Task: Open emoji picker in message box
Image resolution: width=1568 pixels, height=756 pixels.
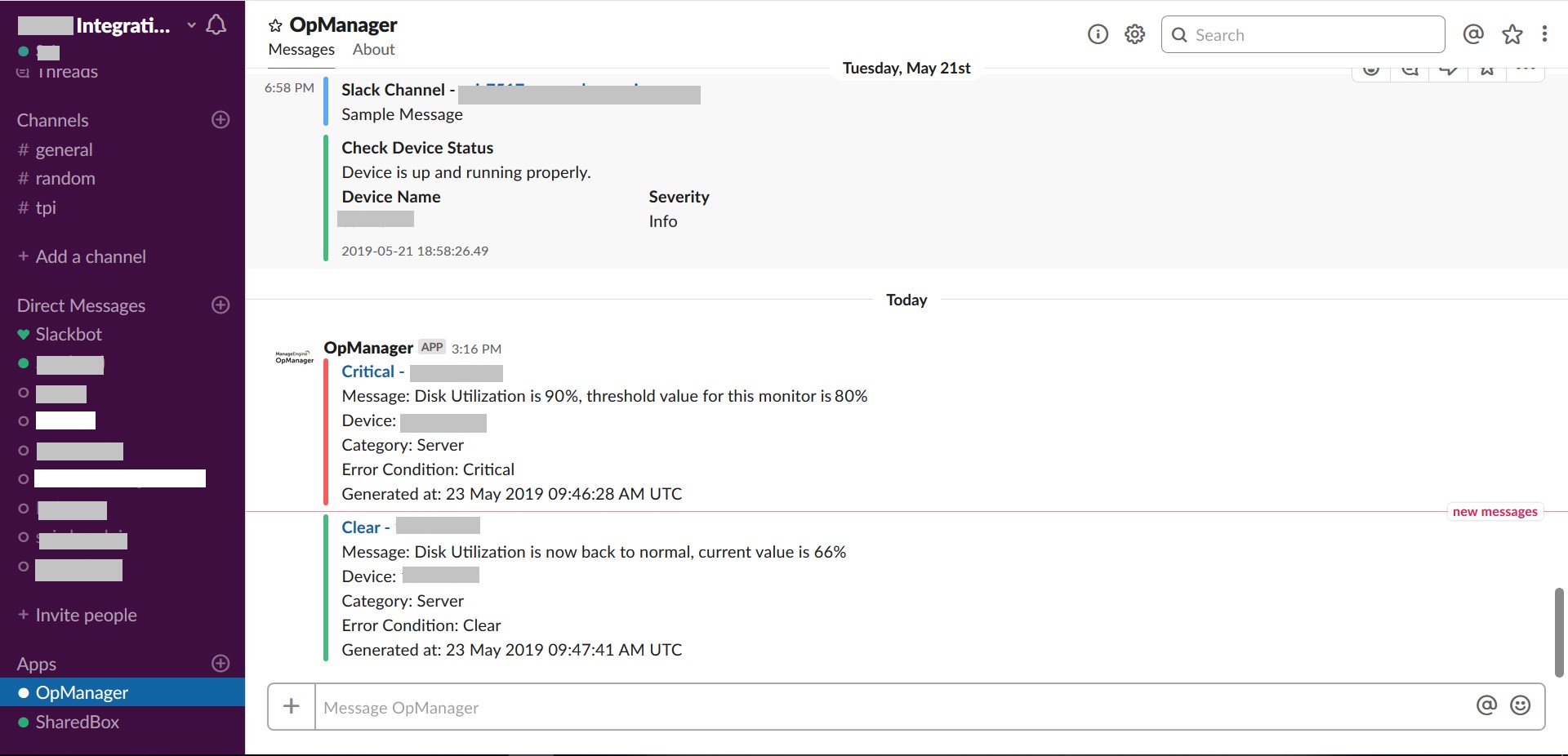Action: click(x=1520, y=705)
